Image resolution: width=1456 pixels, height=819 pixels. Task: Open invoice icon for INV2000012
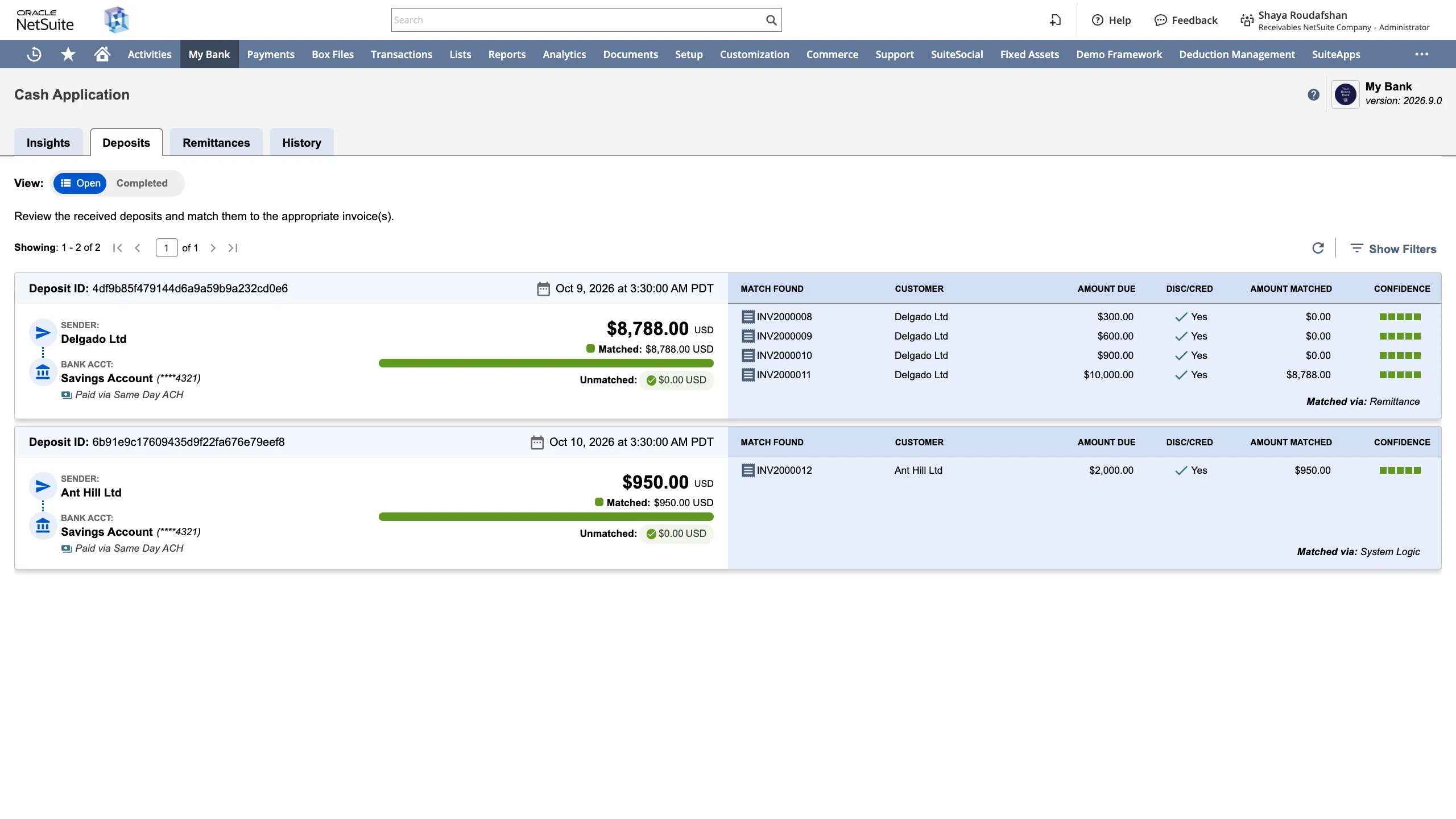(x=748, y=470)
